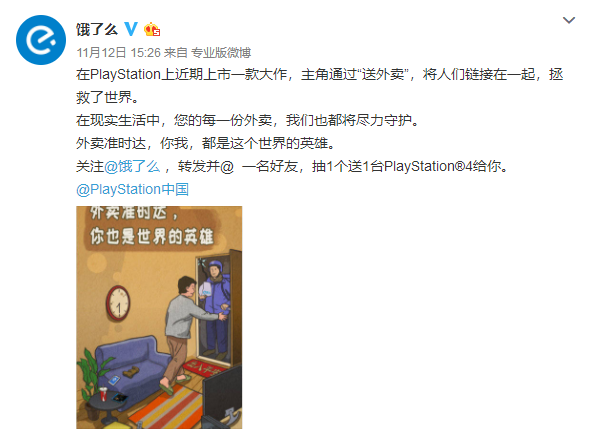Click the crown membership badge icon

click(152, 29)
